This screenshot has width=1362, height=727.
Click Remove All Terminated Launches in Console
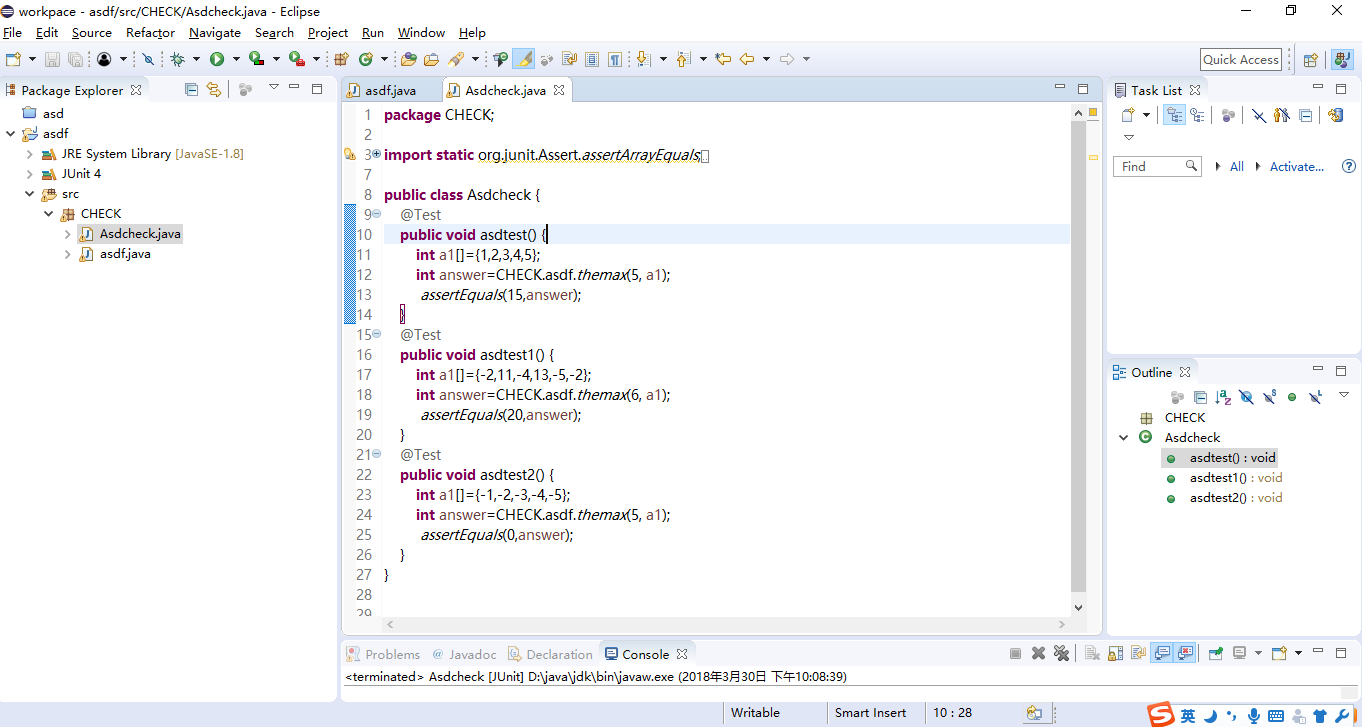click(x=1061, y=653)
